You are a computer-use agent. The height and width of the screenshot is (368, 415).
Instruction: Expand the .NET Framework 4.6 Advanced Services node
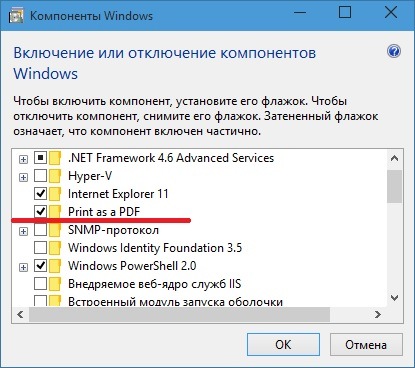coord(23,159)
